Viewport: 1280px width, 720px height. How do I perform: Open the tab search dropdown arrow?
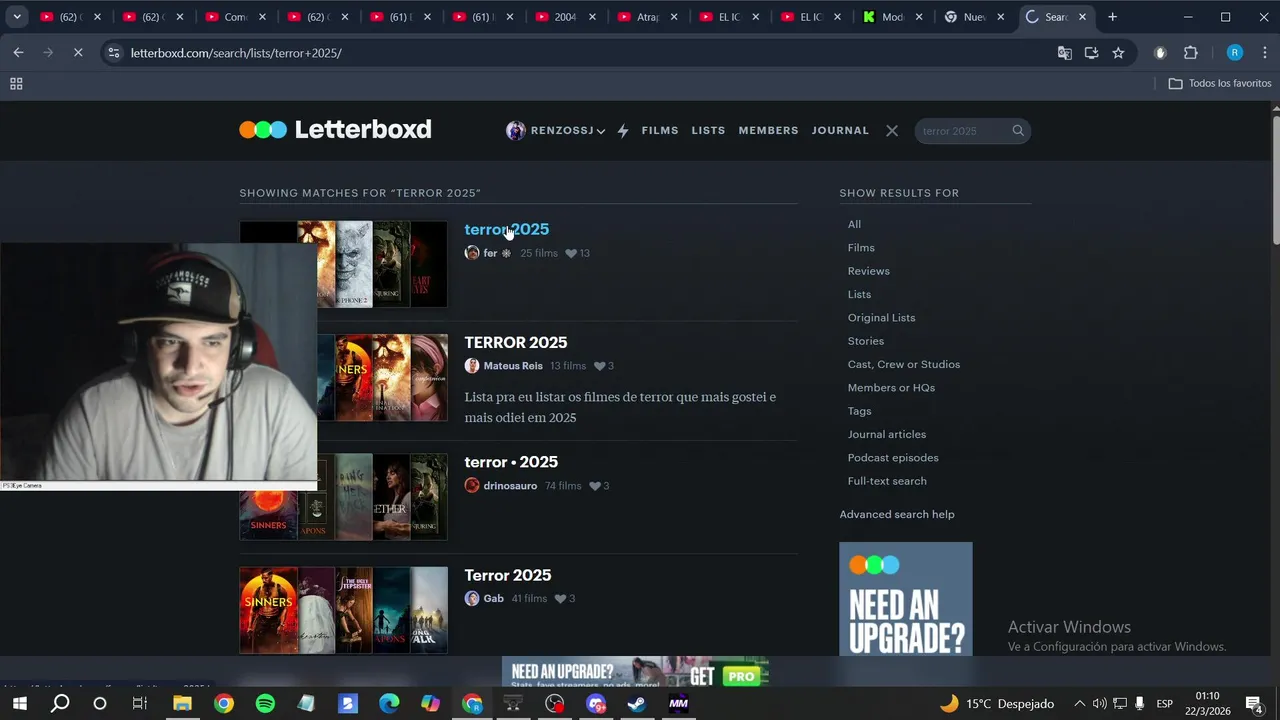17,17
